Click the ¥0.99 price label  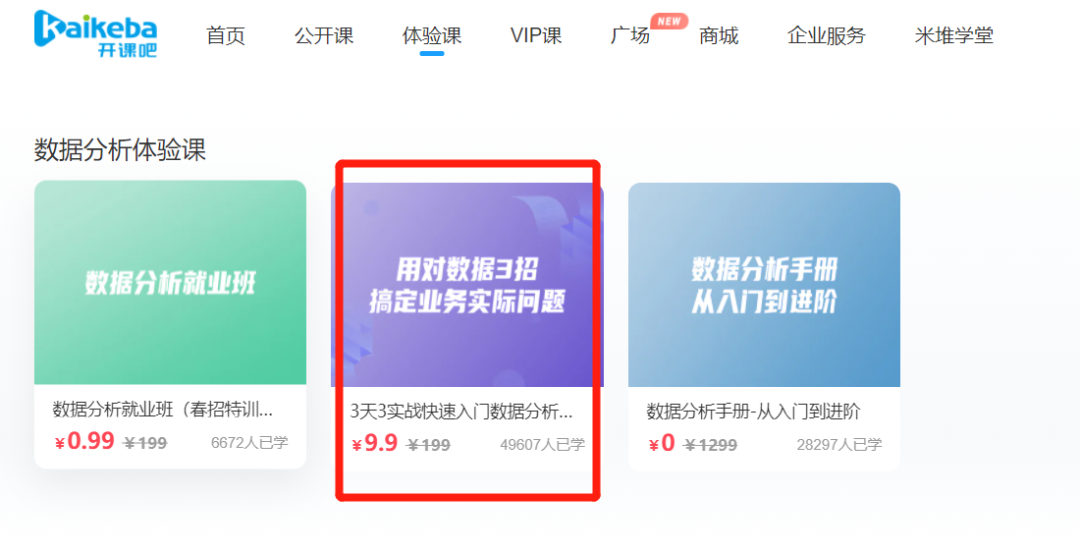(x=84, y=441)
